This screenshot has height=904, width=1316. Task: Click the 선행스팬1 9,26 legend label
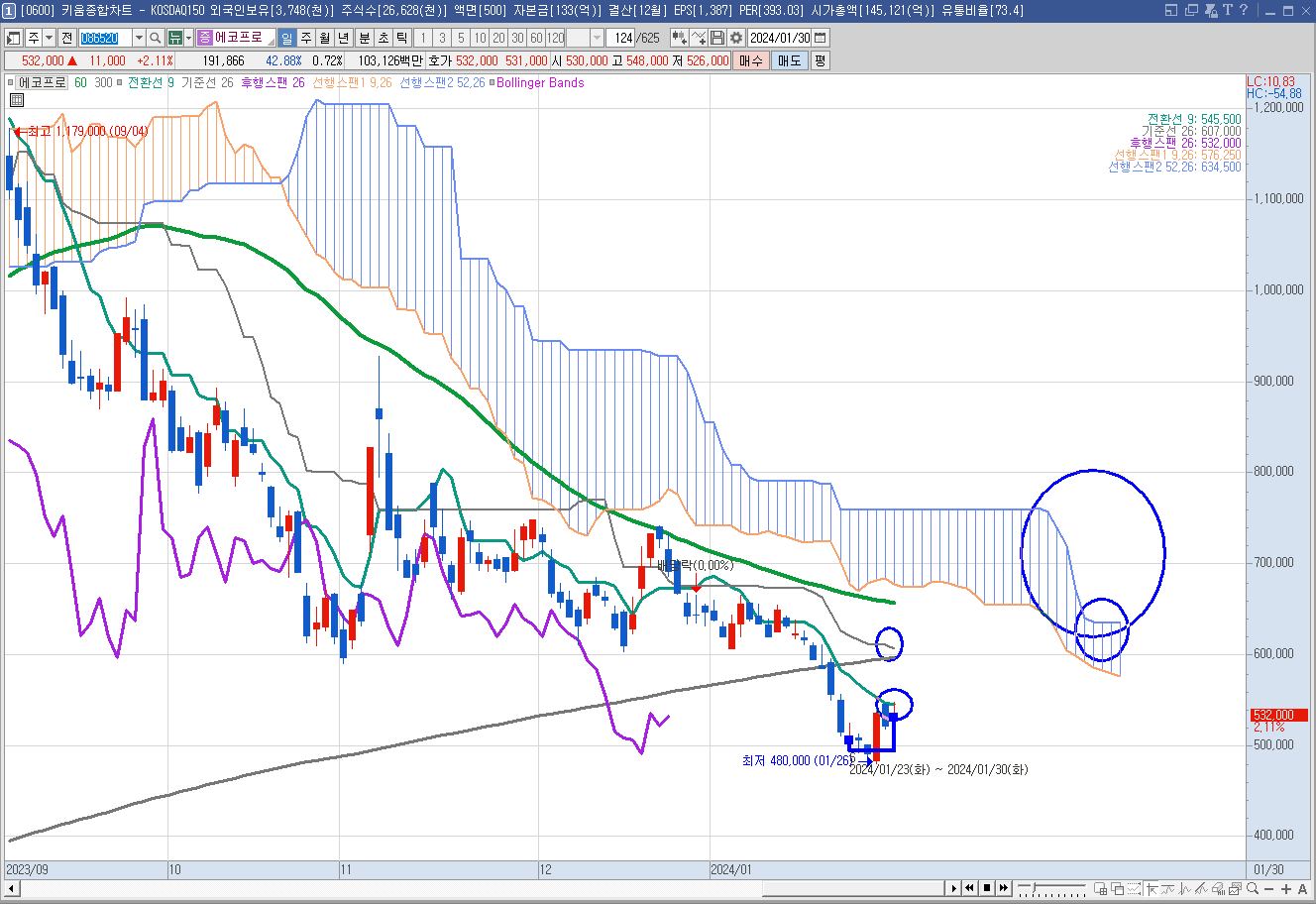click(x=352, y=83)
